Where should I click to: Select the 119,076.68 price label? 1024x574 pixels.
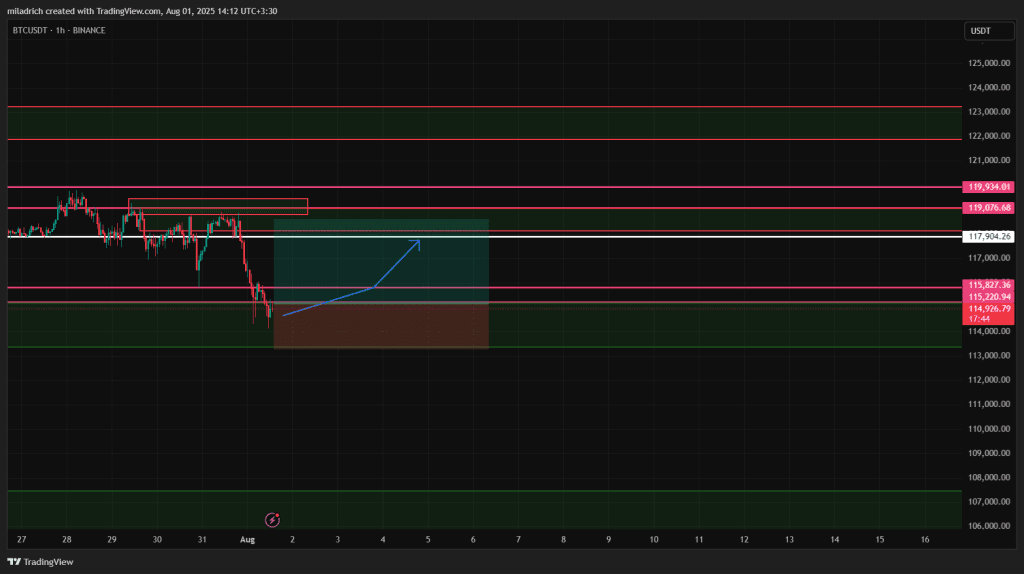pos(991,208)
